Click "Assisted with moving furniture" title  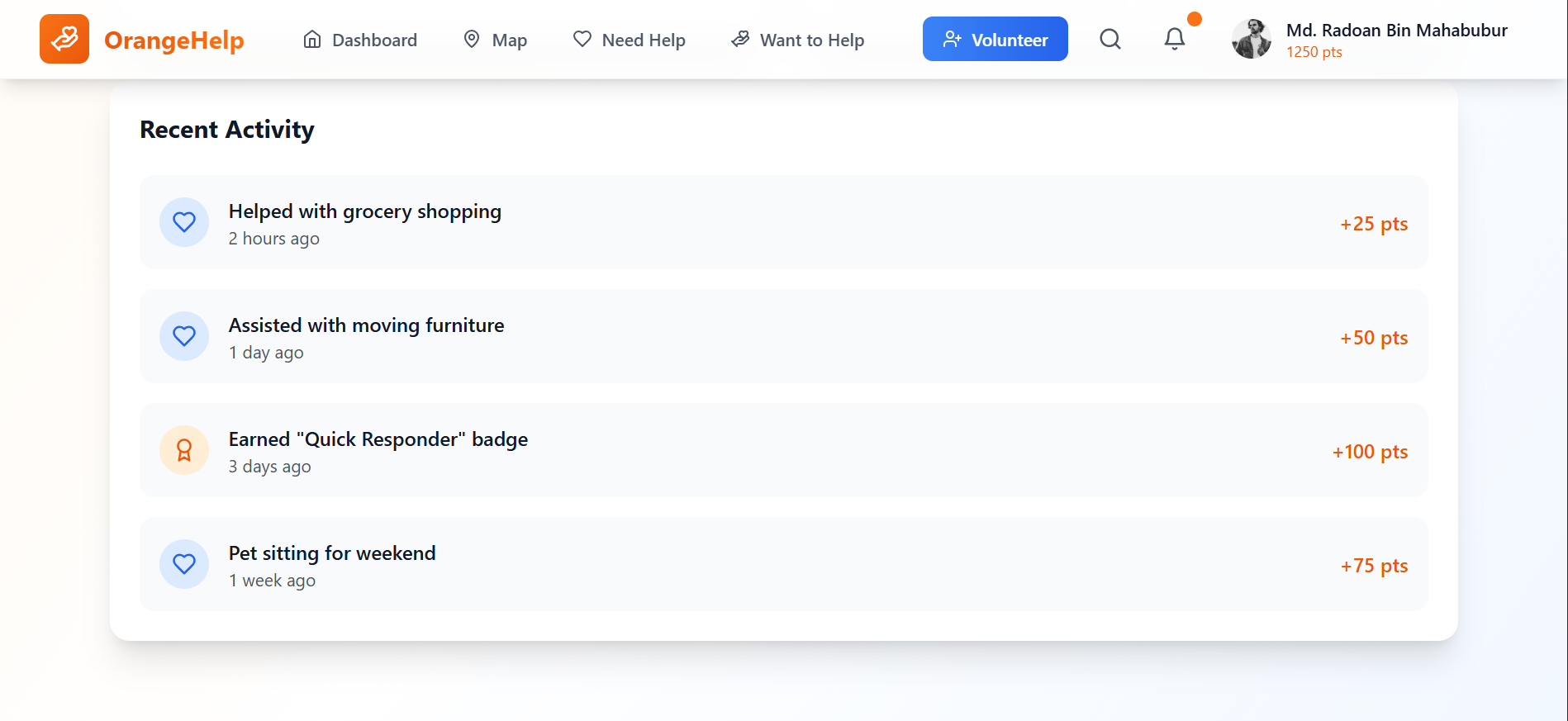(x=367, y=325)
